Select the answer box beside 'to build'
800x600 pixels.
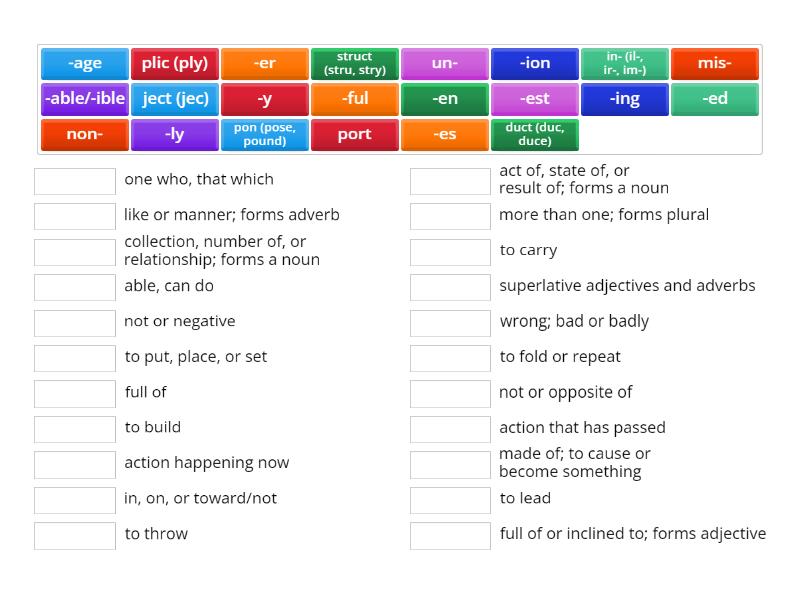pos(75,429)
